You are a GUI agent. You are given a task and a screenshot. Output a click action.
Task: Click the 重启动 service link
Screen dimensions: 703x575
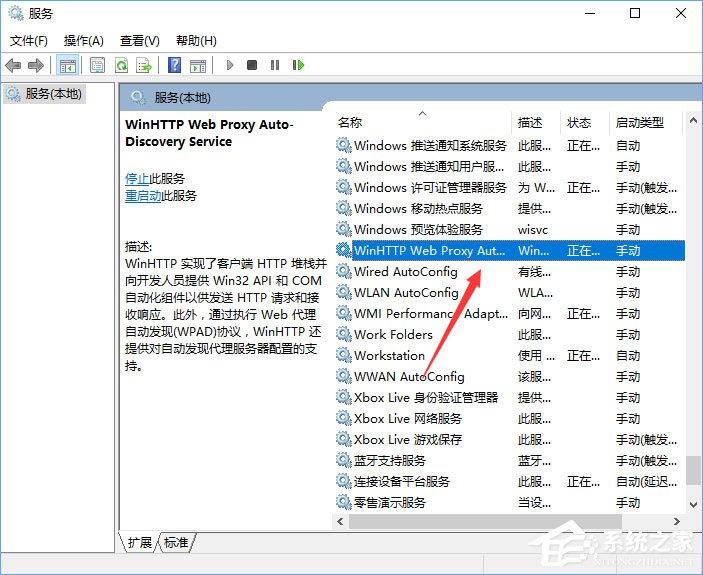143,195
